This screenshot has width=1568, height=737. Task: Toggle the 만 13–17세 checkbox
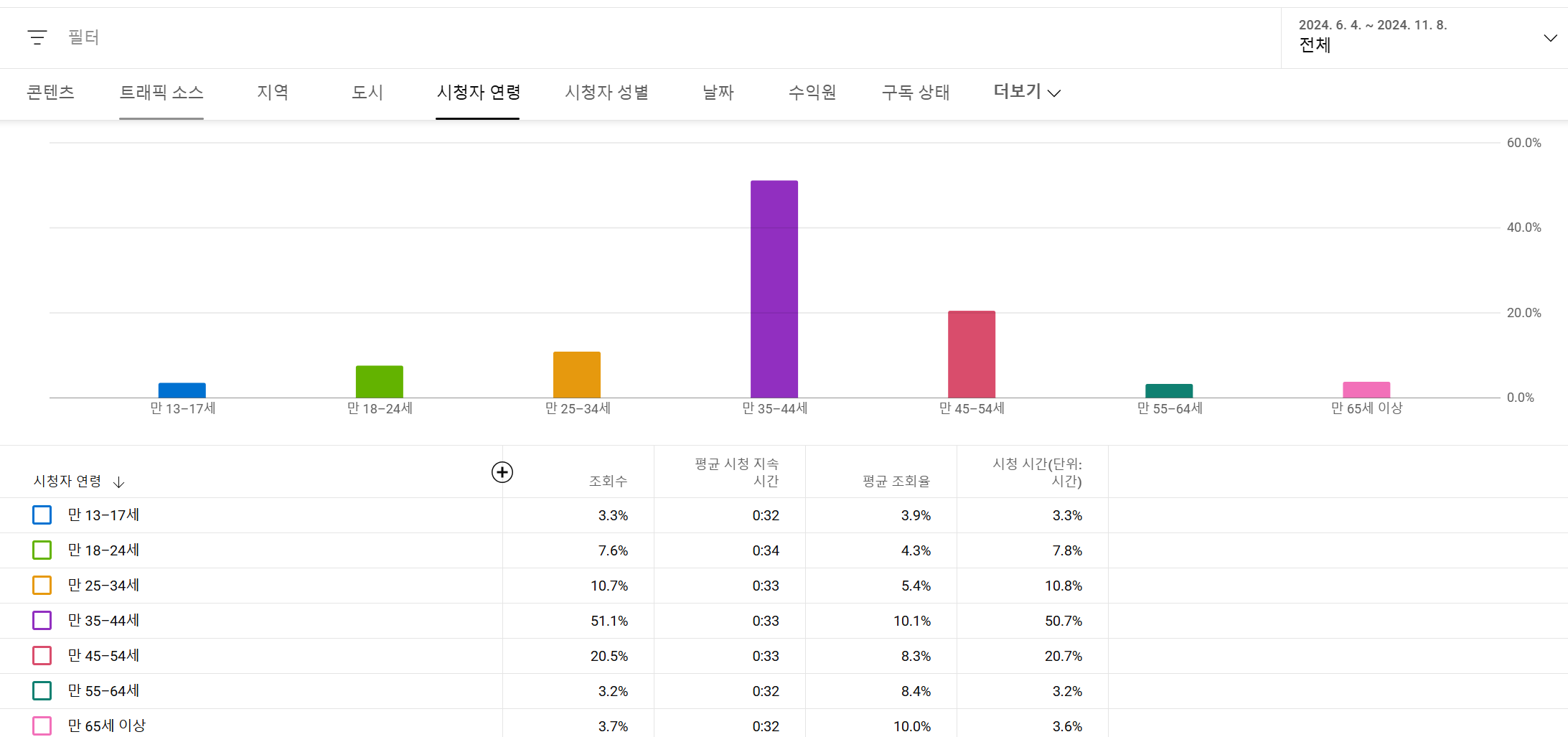click(x=42, y=515)
